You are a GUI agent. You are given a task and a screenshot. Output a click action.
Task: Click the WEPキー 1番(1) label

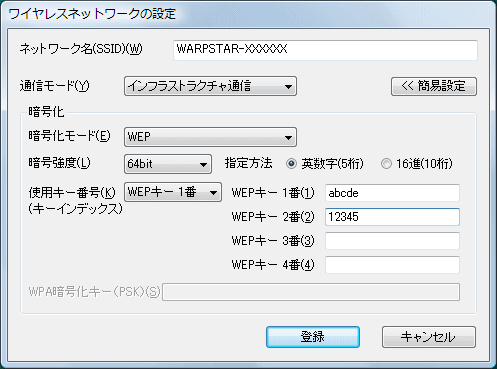pyautogui.click(x=273, y=193)
